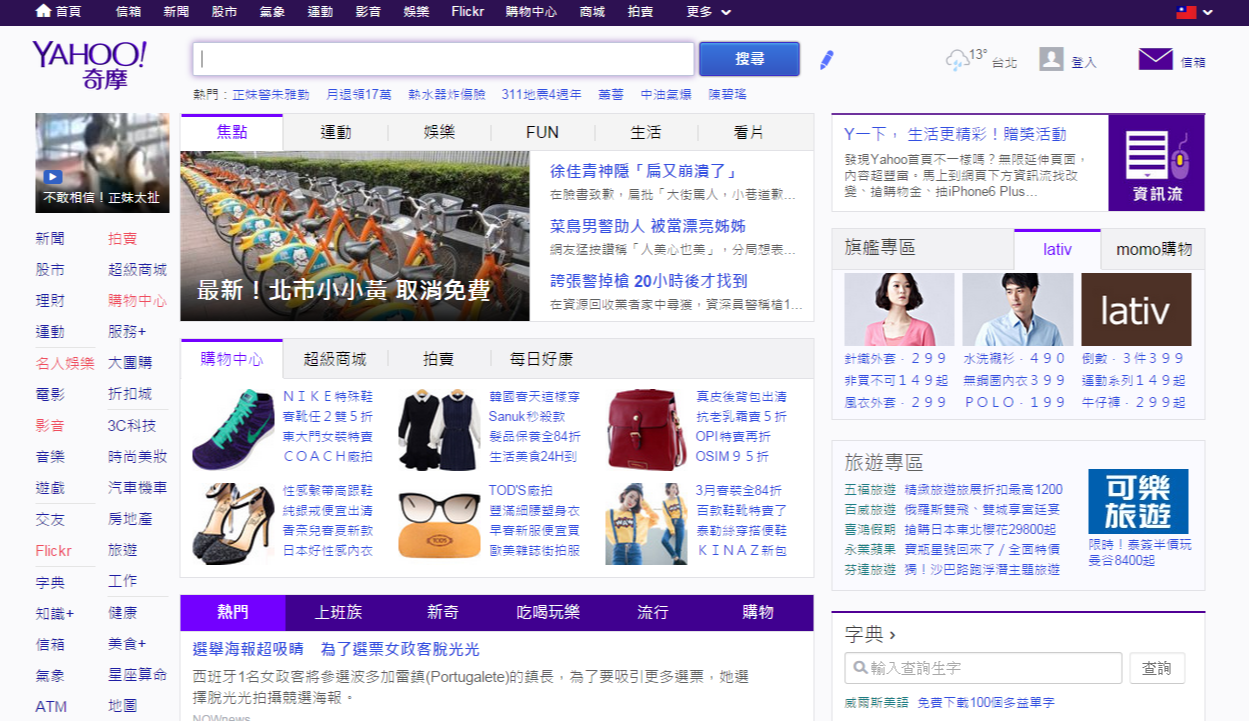The width and height of the screenshot is (1249, 721).
Task: Play the video thumbnail 不敢相信！正妹太壯
Action: pos(102,162)
